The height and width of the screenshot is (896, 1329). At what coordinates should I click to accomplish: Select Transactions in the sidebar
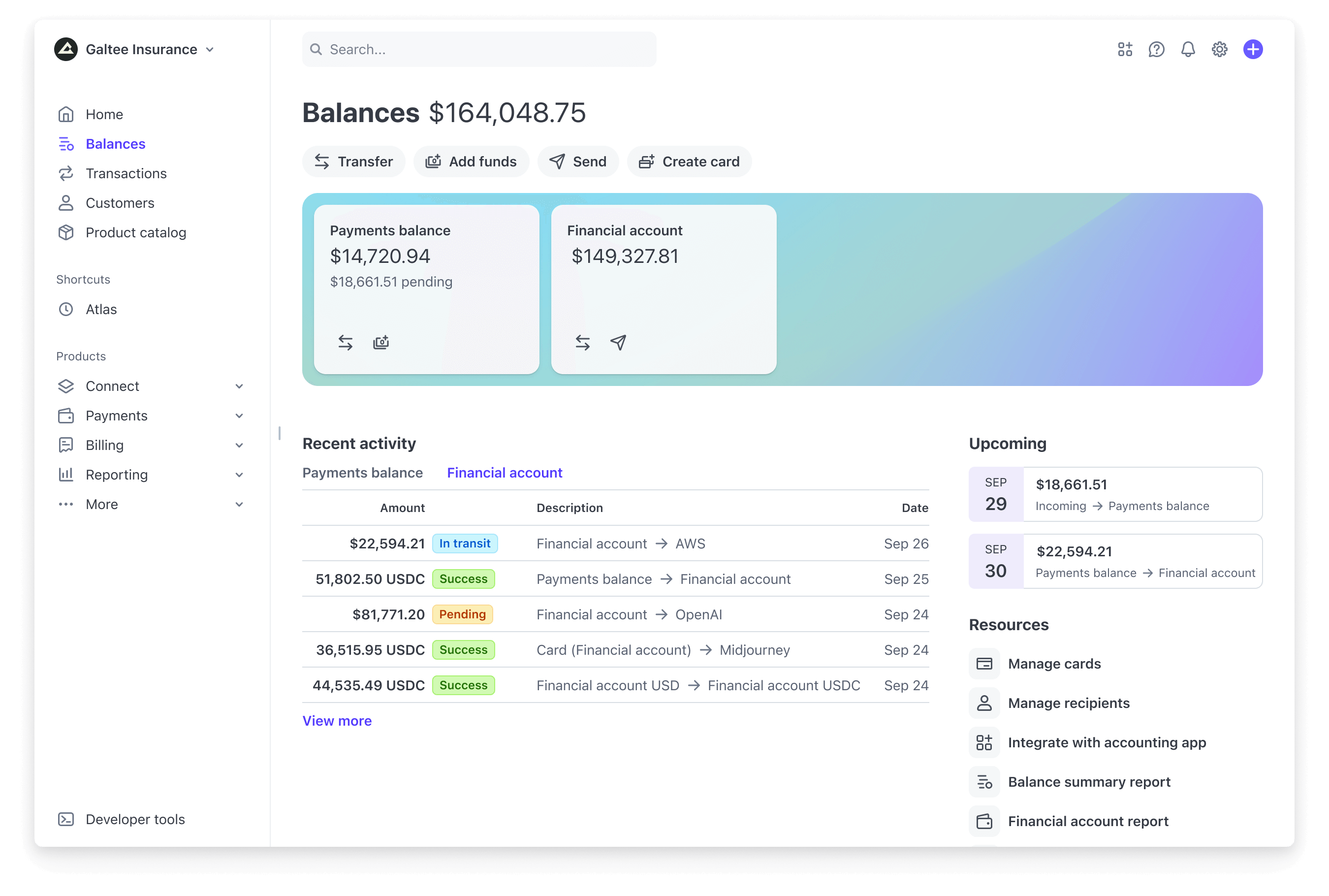127,173
